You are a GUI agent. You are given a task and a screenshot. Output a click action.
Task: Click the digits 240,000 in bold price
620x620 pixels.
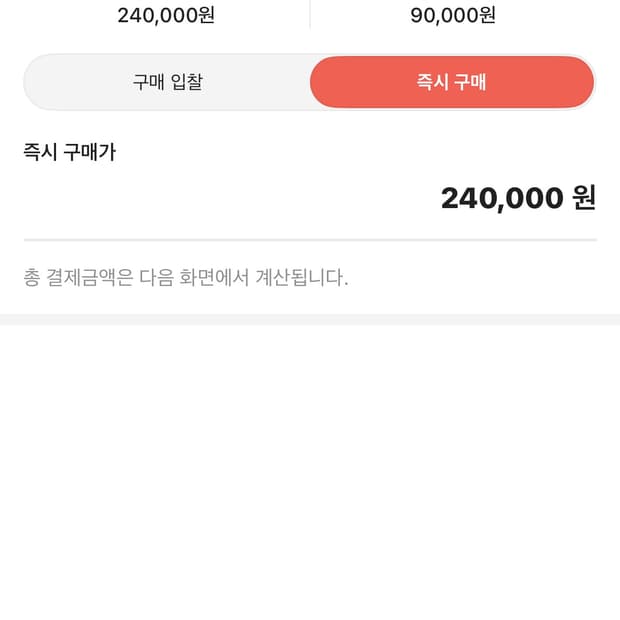(x=502, y=198)
